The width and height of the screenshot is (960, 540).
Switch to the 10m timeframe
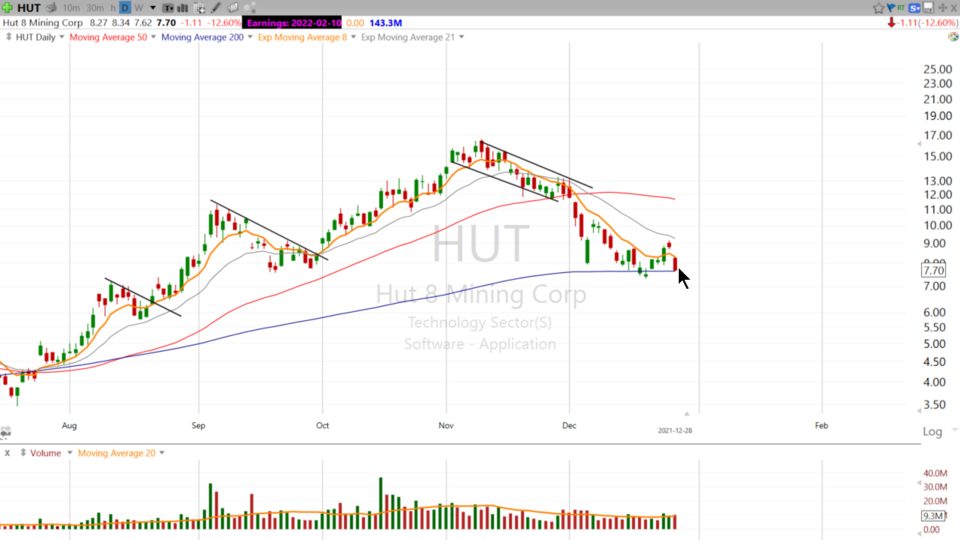coord(71,8)
